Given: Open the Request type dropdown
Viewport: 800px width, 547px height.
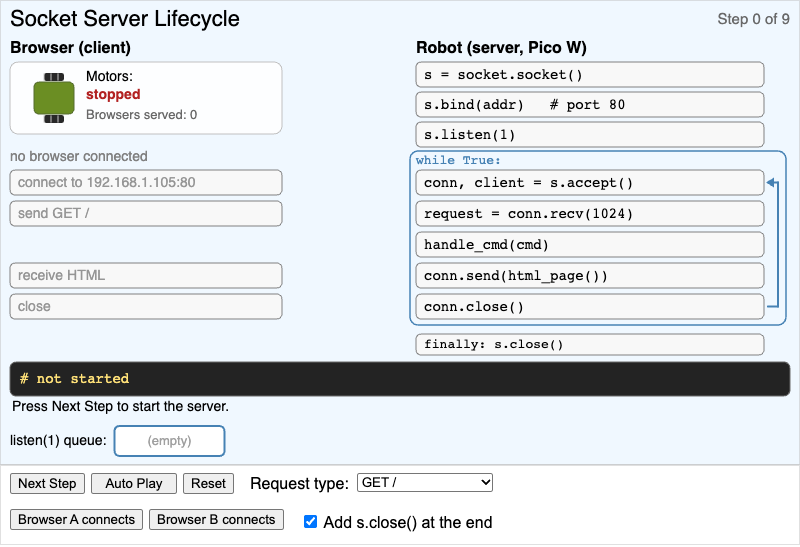Looking at the screenshot, I should coord(424,482).
